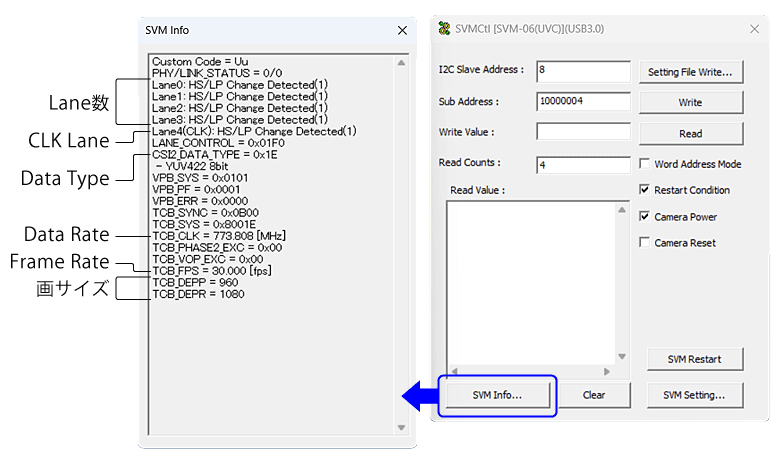This screenshot has height=465, width=782.
Task: Focus the Sub Address input field
Action: click(583, 101)
